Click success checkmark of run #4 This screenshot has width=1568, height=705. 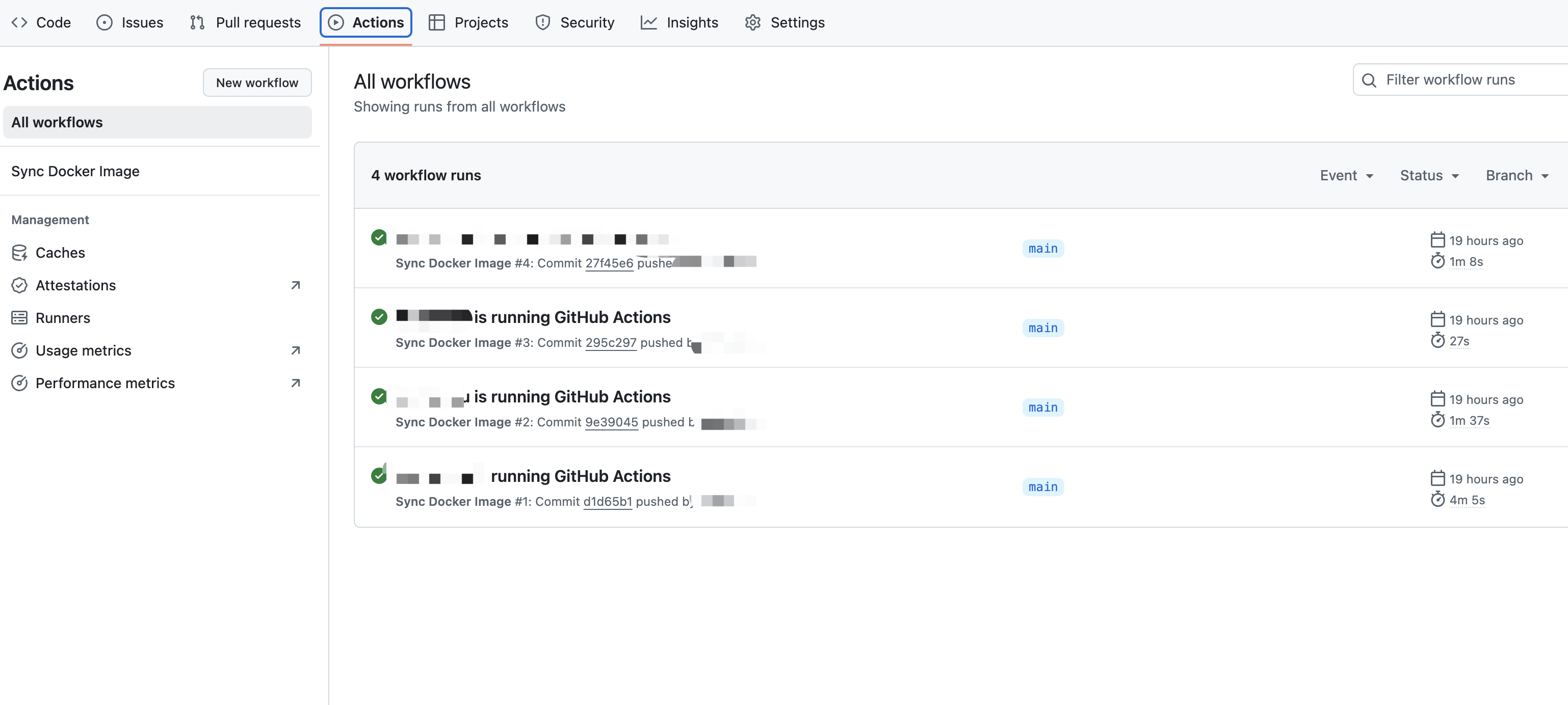point(379,238)
